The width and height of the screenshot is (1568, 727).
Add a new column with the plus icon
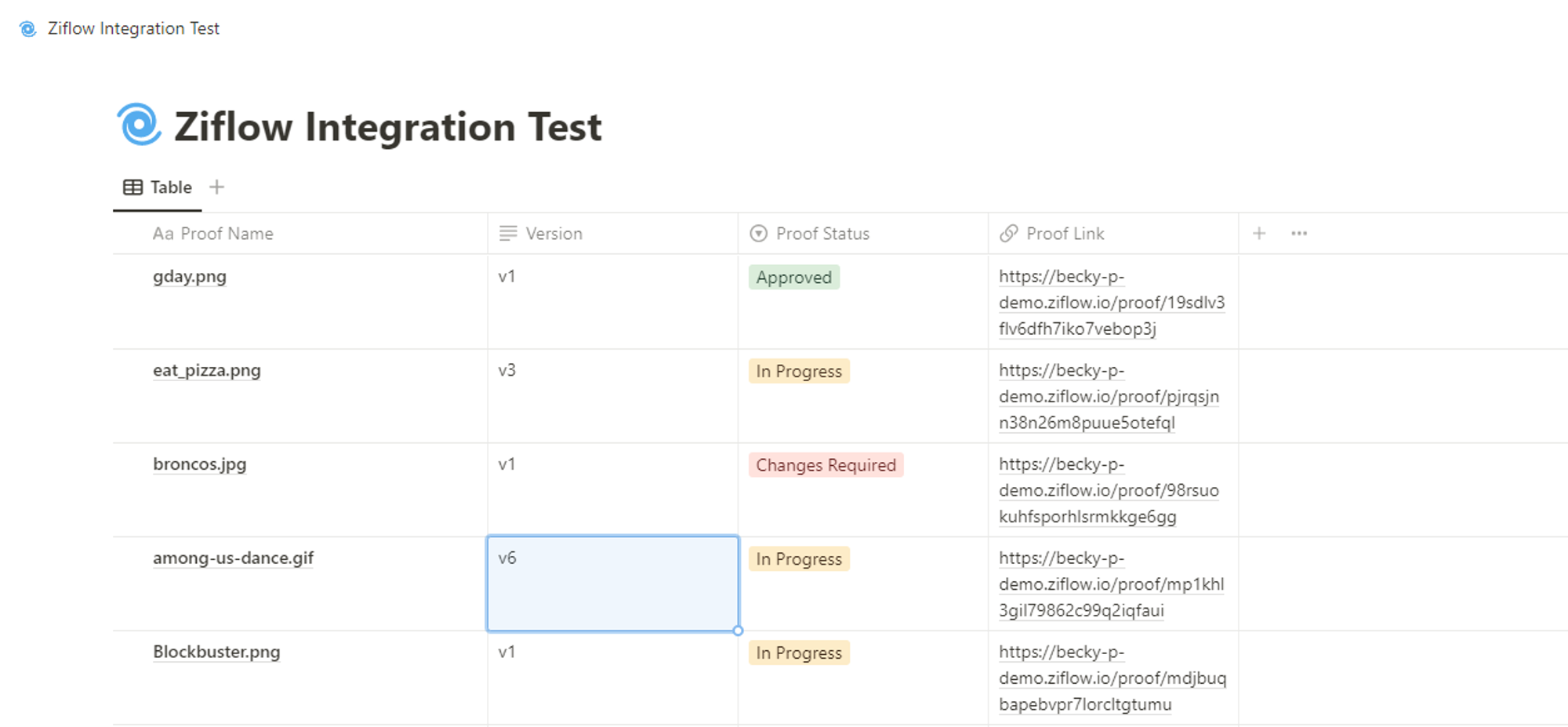(x=1259, y=234)
